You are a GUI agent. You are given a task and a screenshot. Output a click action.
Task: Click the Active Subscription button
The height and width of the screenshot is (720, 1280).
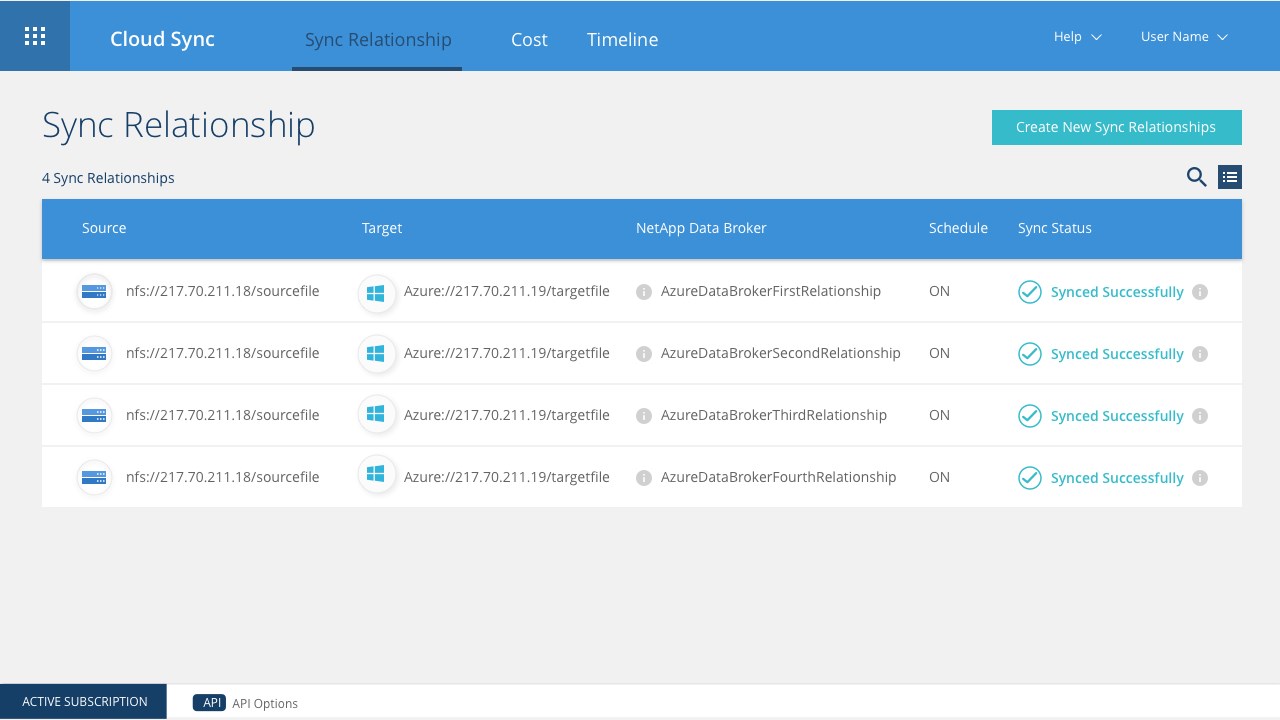pyautogui.click(x=84, y=702)
